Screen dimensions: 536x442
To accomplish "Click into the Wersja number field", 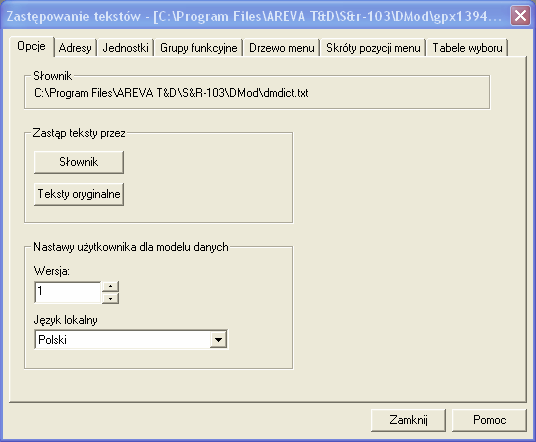I will click(68, 292).
